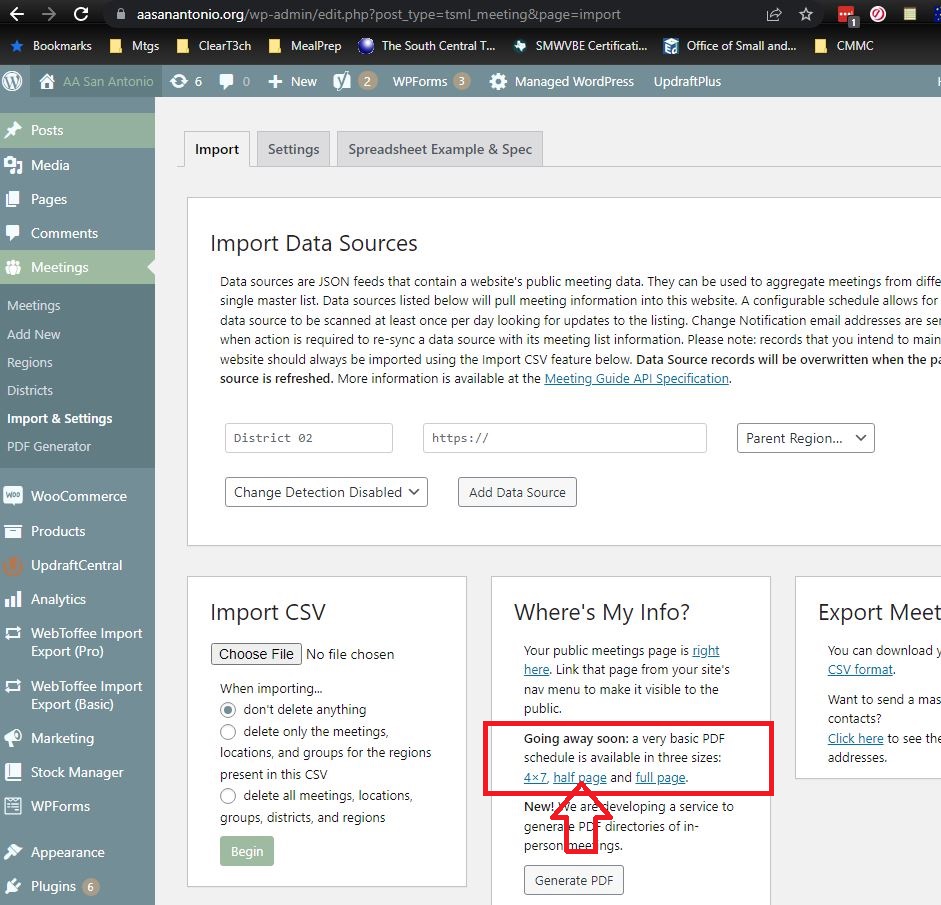Screen dimensions: 941x905
Task: Open Import & Settings submenu item
Action: point(59,418)
